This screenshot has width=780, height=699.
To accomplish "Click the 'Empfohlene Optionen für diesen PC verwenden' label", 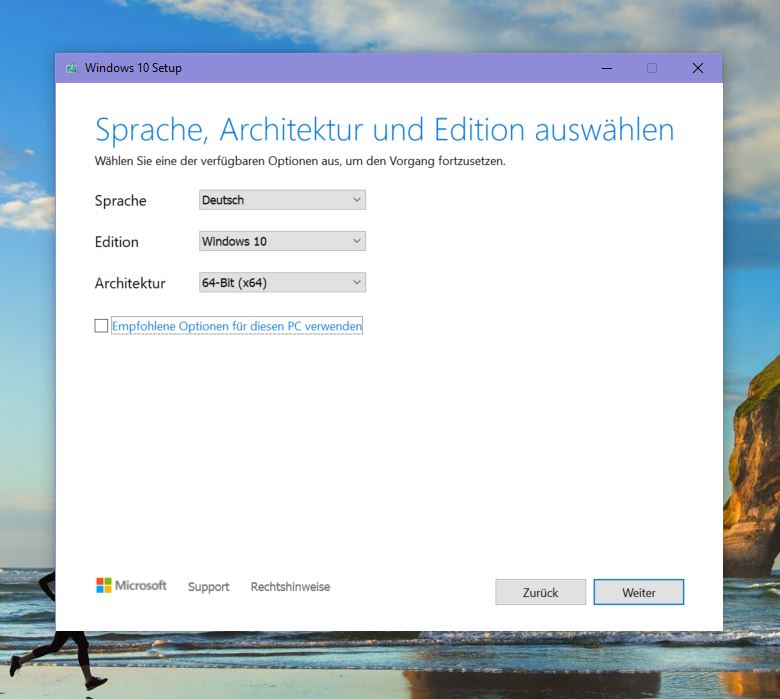I will pyautogui.click(x=237, y=326).
